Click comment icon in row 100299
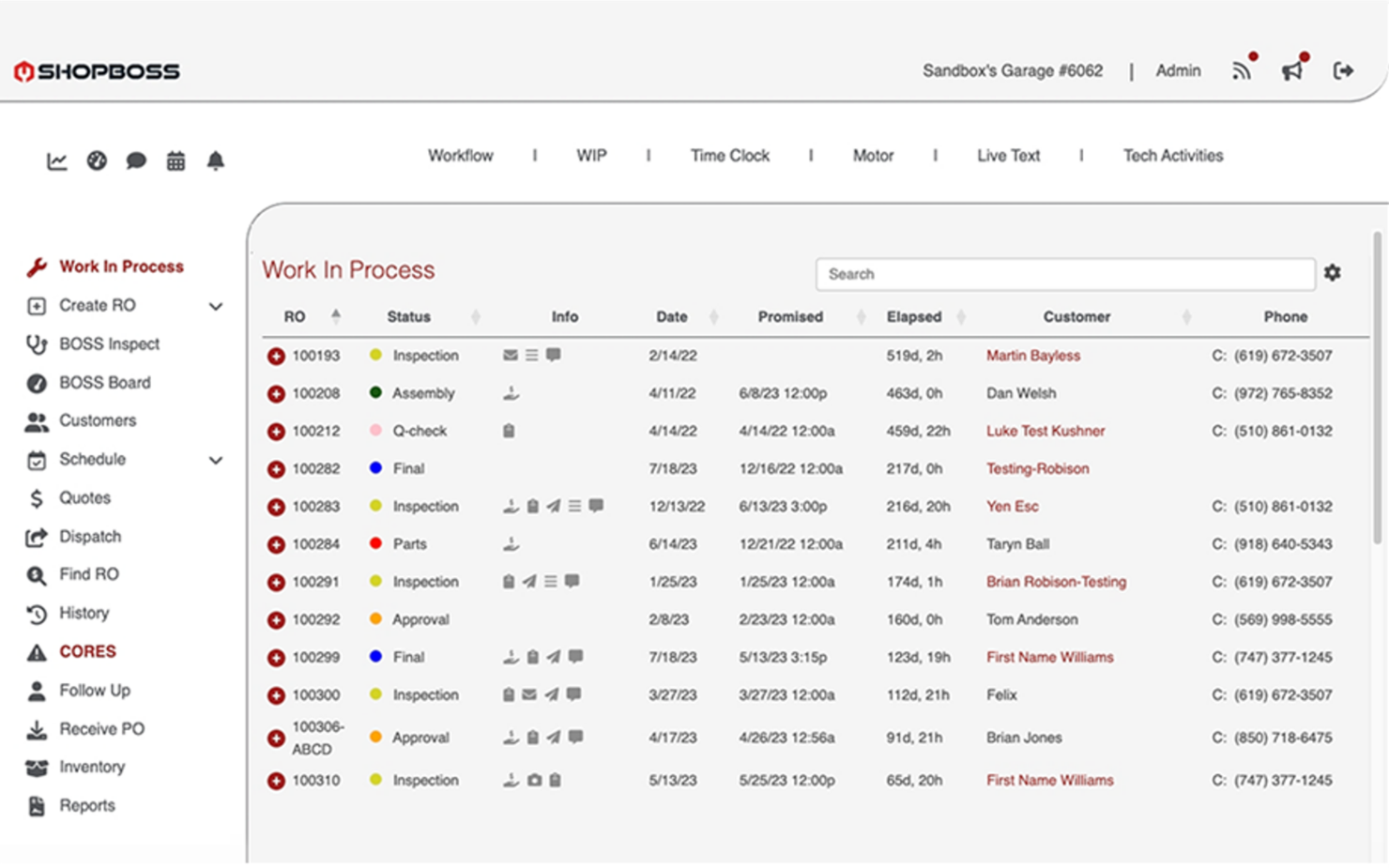 (576, 657)
